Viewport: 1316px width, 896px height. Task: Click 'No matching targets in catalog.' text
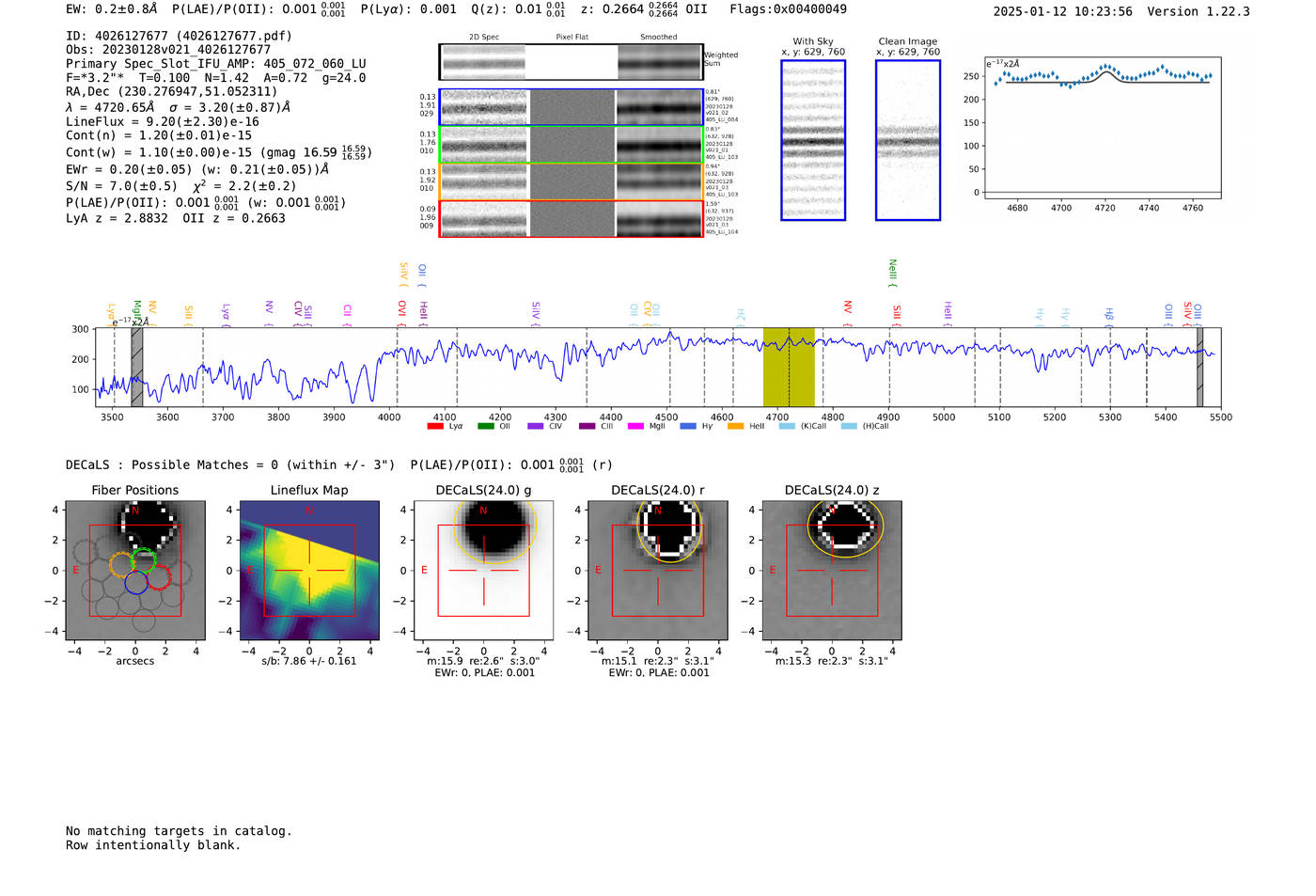[179, 831]
